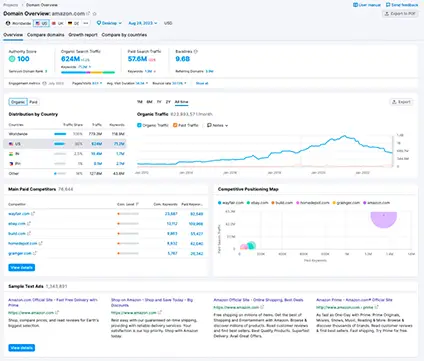Click View details under Main Paid Competitors
The width and height of the screenshot is (424, 361).
[22, 267]
